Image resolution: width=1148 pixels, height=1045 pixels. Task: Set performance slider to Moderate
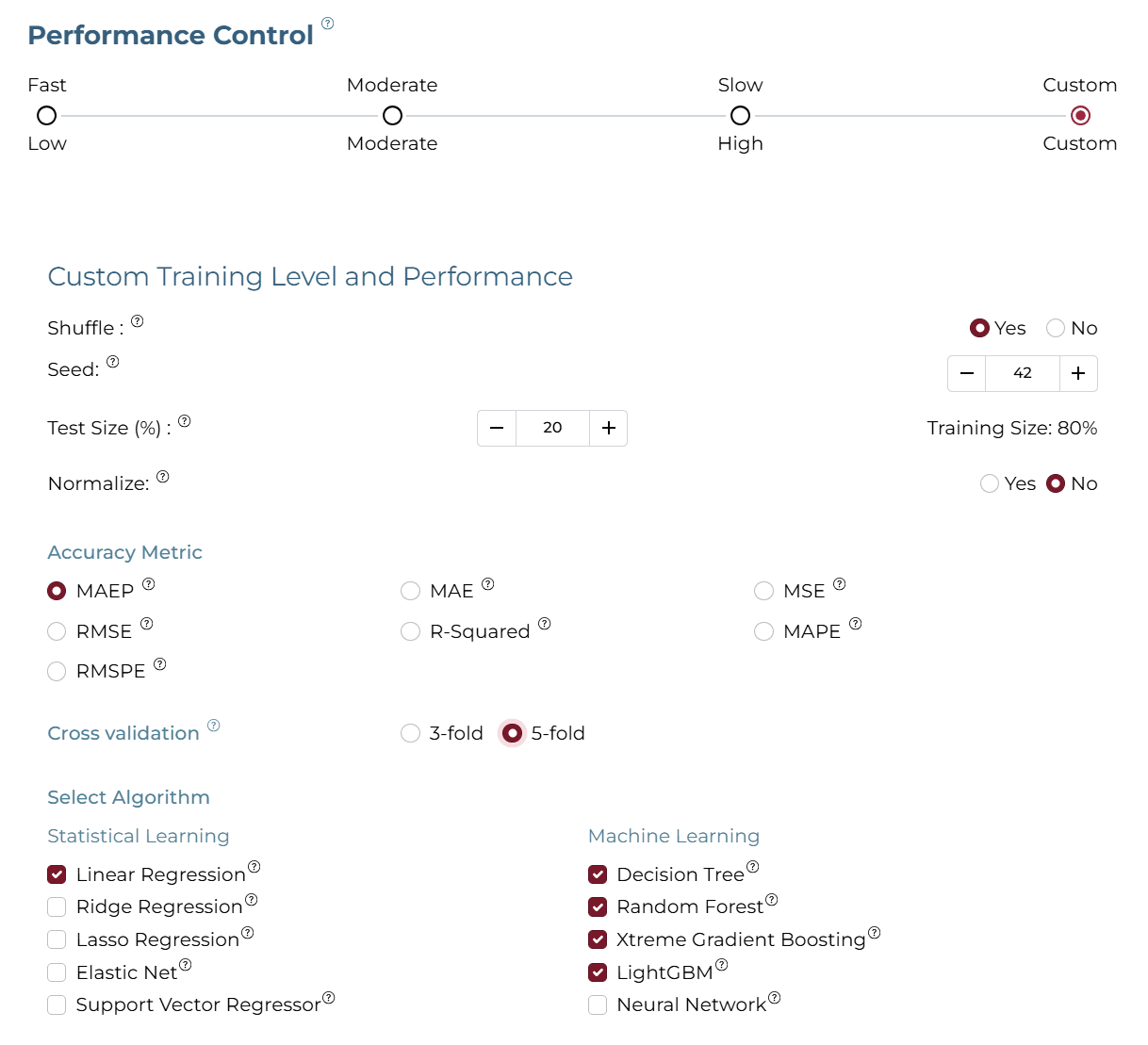(x=392, y=115)
